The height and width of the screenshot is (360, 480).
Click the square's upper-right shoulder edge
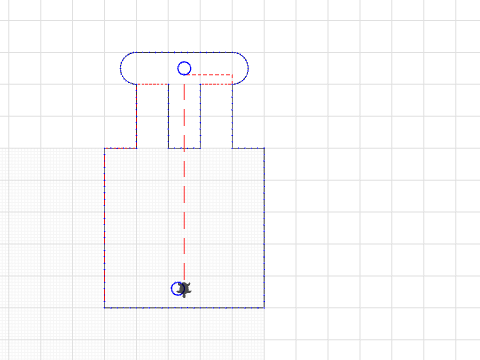(x=248, y=148)
